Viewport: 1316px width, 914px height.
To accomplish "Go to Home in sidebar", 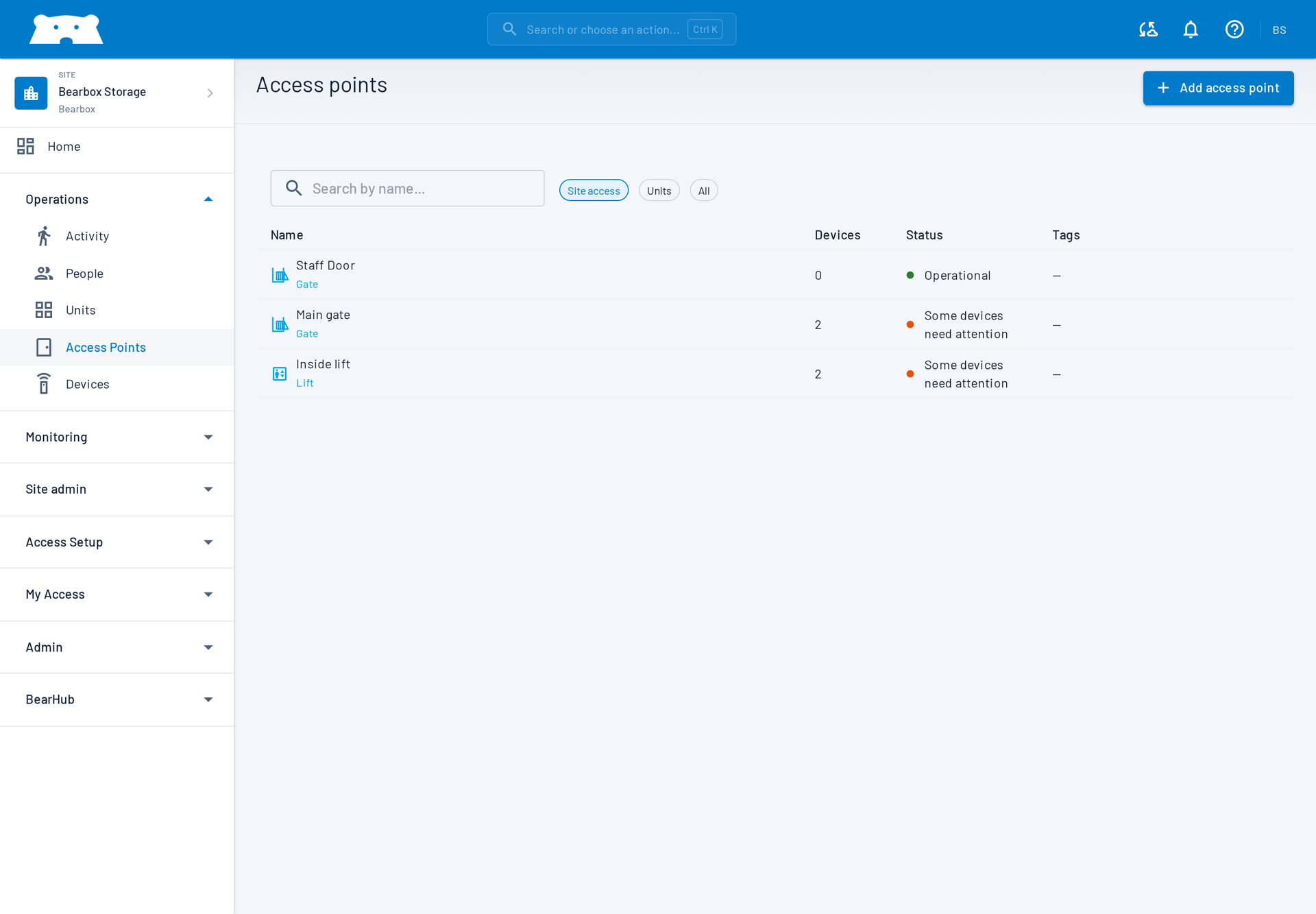I will click(x=117, y=146).
